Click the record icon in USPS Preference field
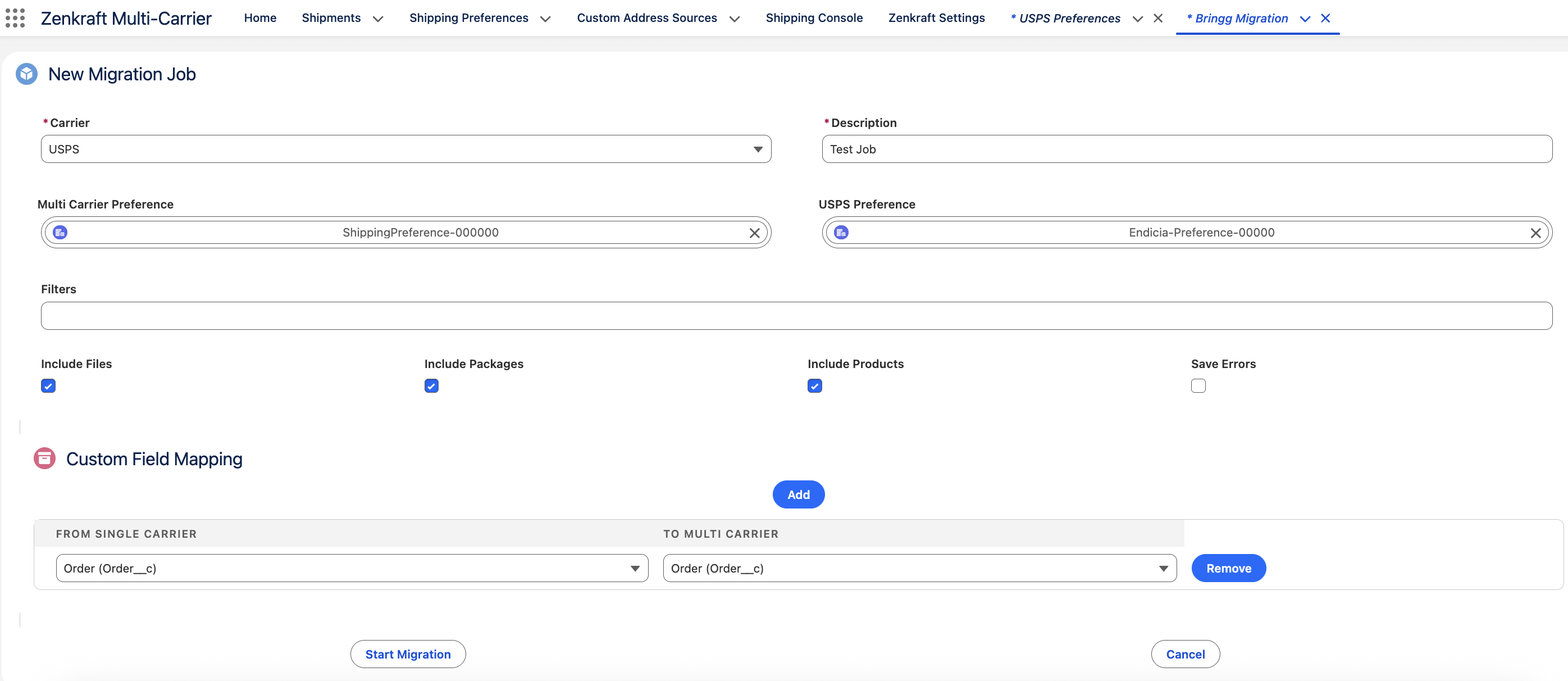The width and height of the screenshot is (1568, 681). click(841, 233)
